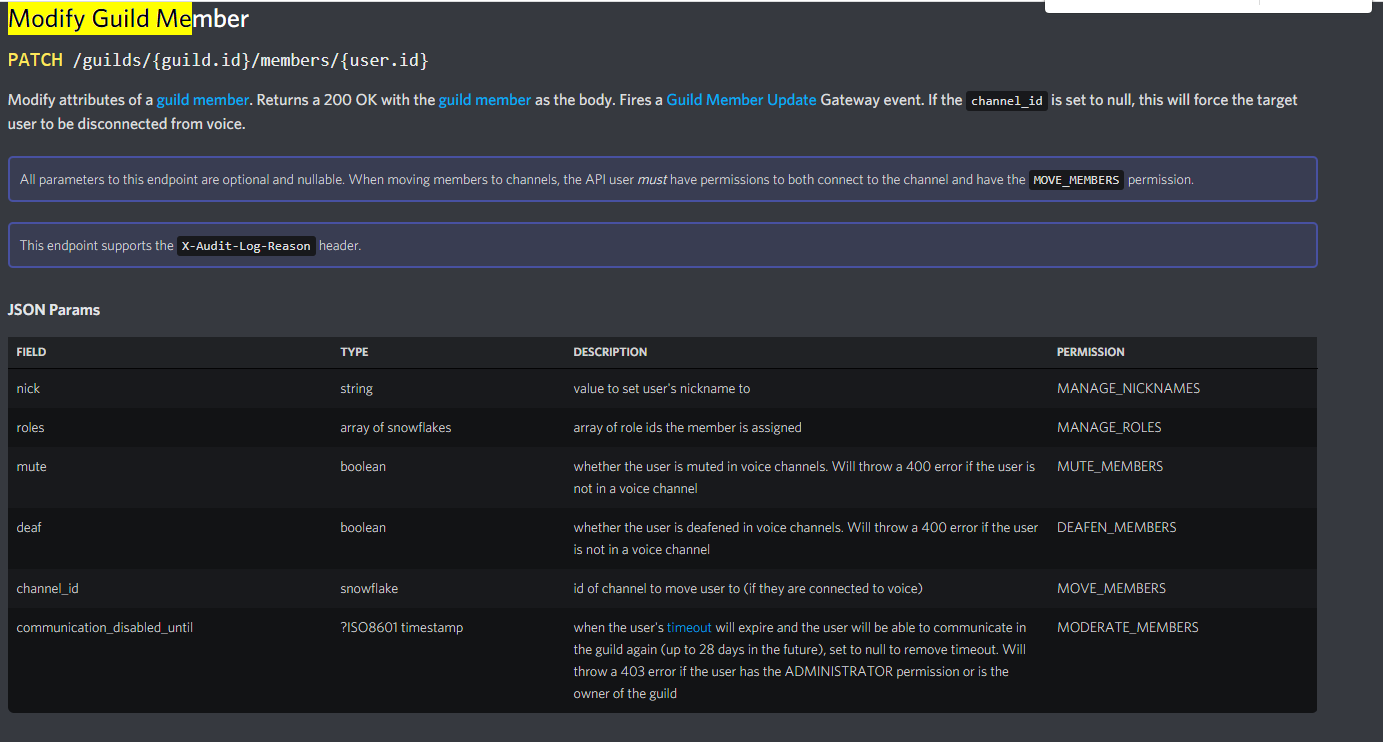Viewport: 1383px width, 742px height.
Task: Click channel_id inline code in intro paragraph
Action: coord(1007,101)
